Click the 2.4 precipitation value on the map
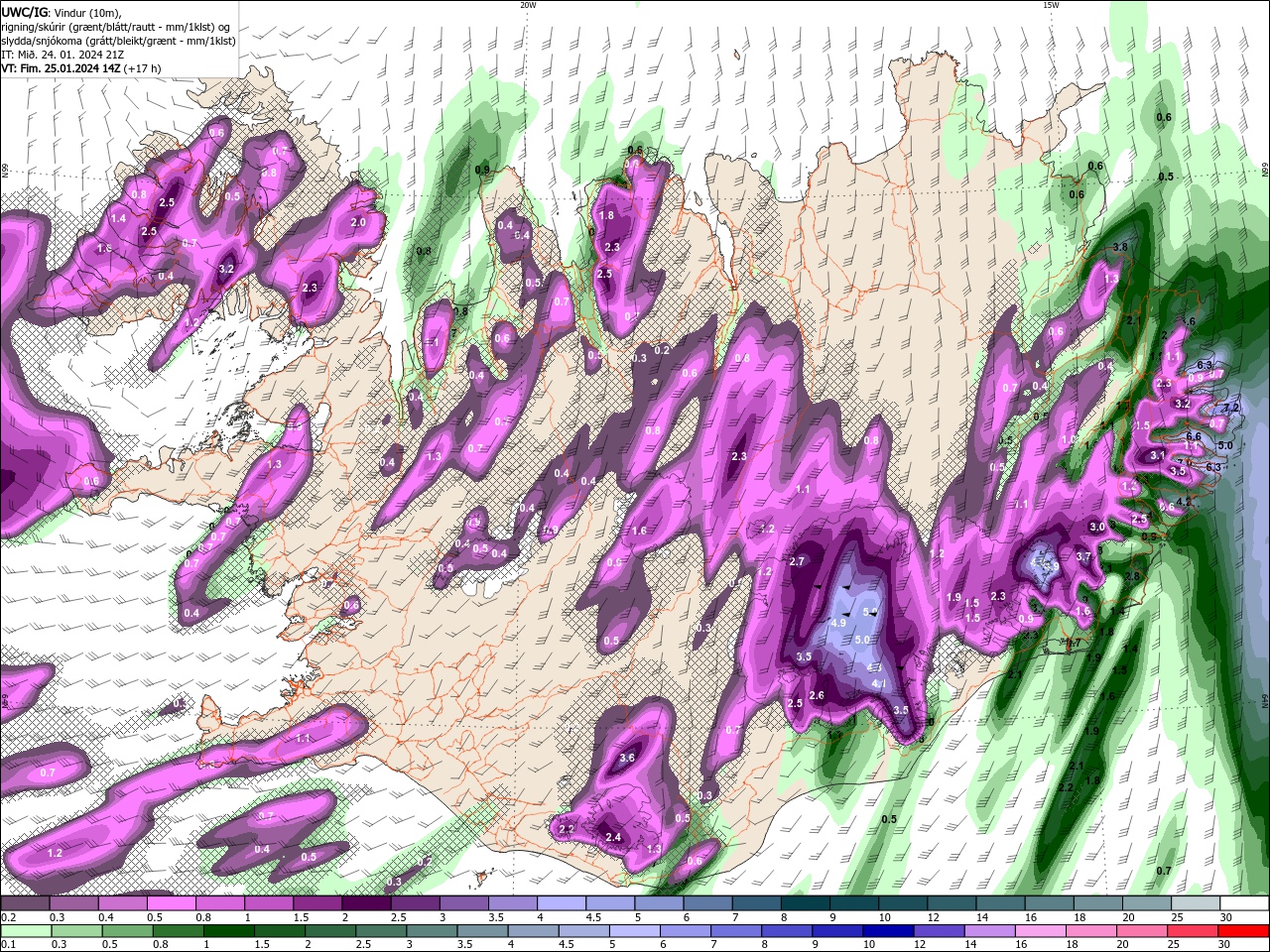 (613, 837)
